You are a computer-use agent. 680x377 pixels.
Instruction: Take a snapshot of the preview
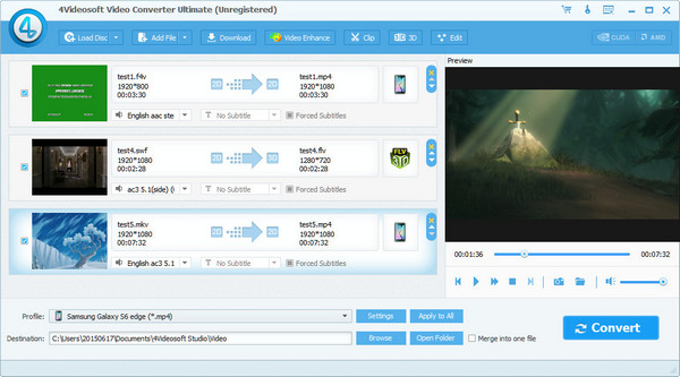tap(559, 282)
